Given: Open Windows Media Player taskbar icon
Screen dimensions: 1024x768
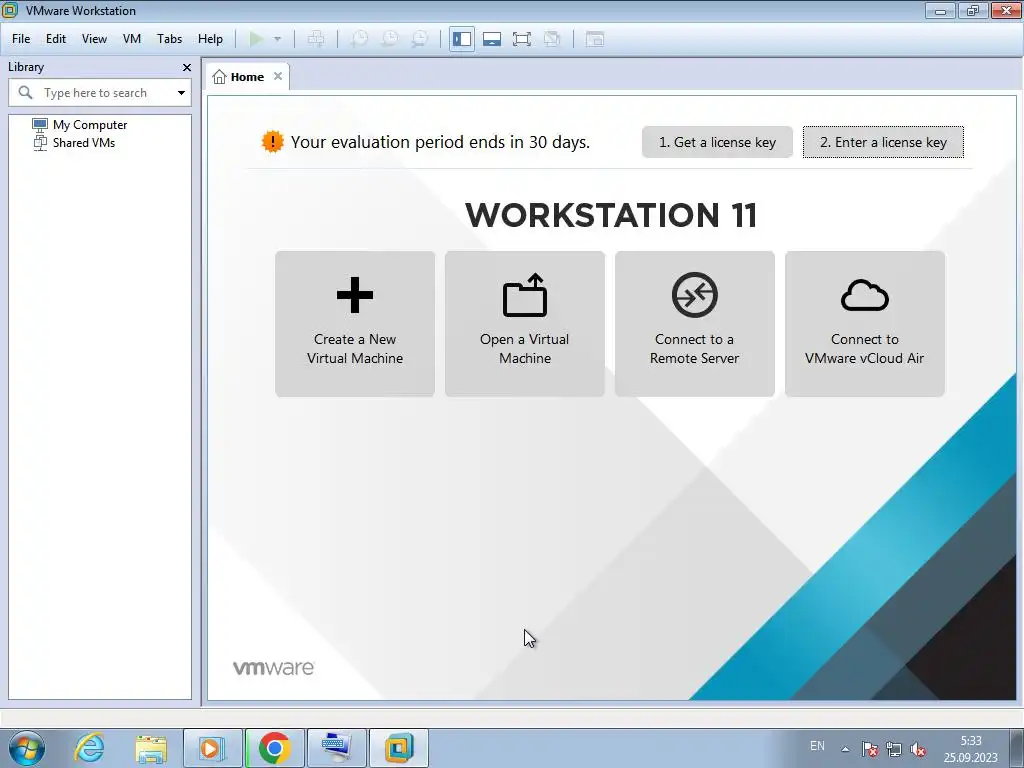Looking at the screenshot, I should (x=212, y=748).
